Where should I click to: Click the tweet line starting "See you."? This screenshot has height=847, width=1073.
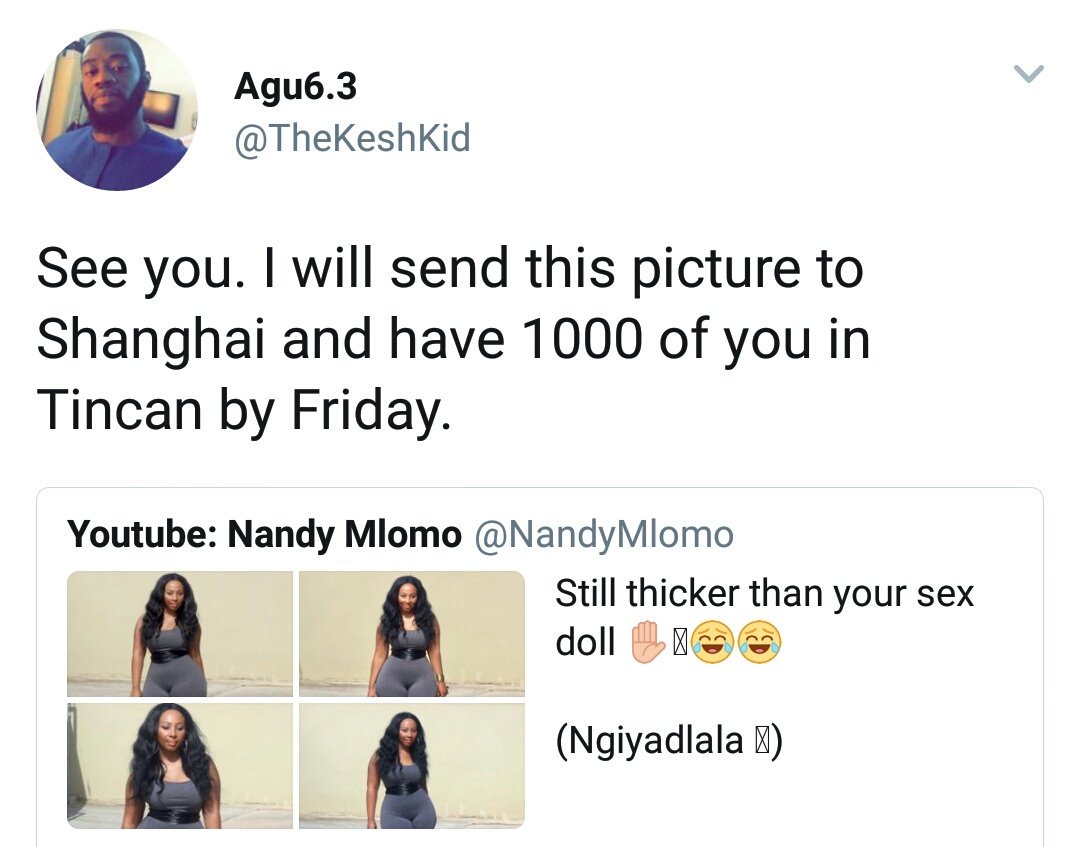(x=449, y=270)
